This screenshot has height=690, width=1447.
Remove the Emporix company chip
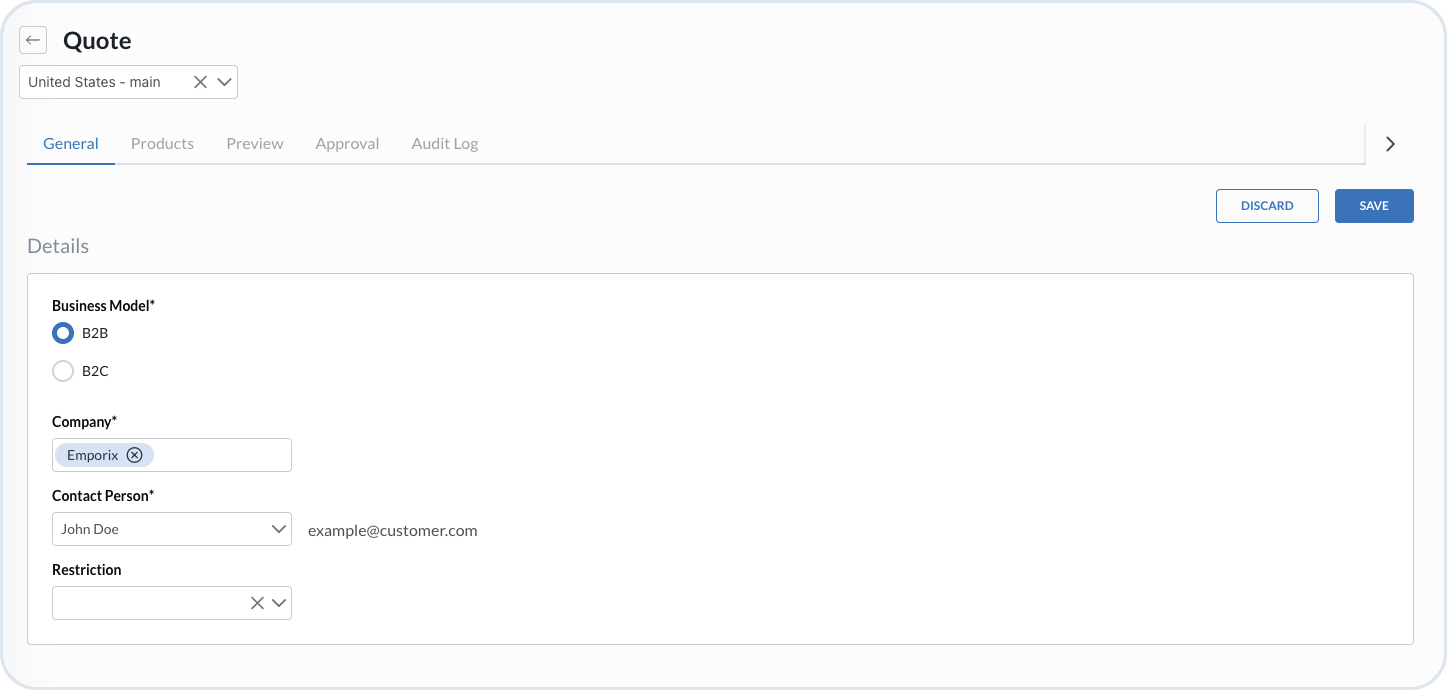click(x=135, y=455)
